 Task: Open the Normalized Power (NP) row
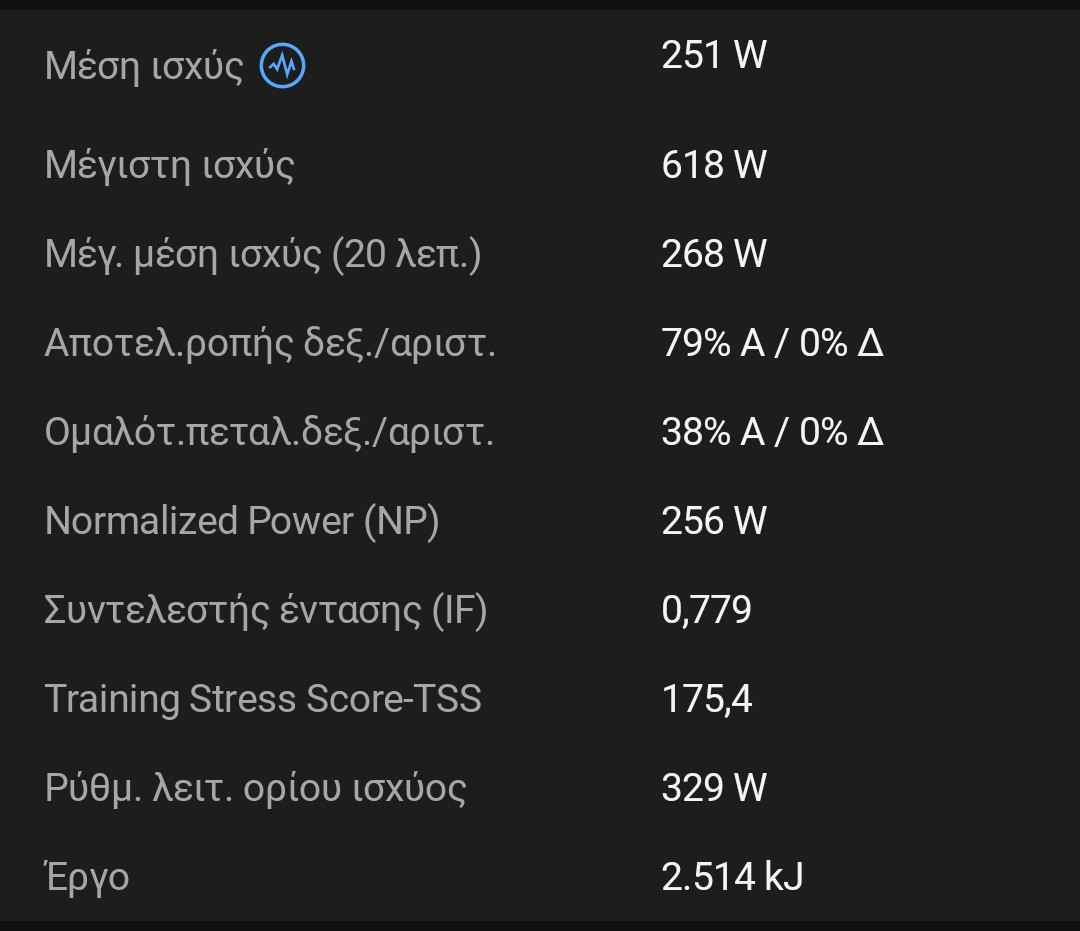pos(540,521)
